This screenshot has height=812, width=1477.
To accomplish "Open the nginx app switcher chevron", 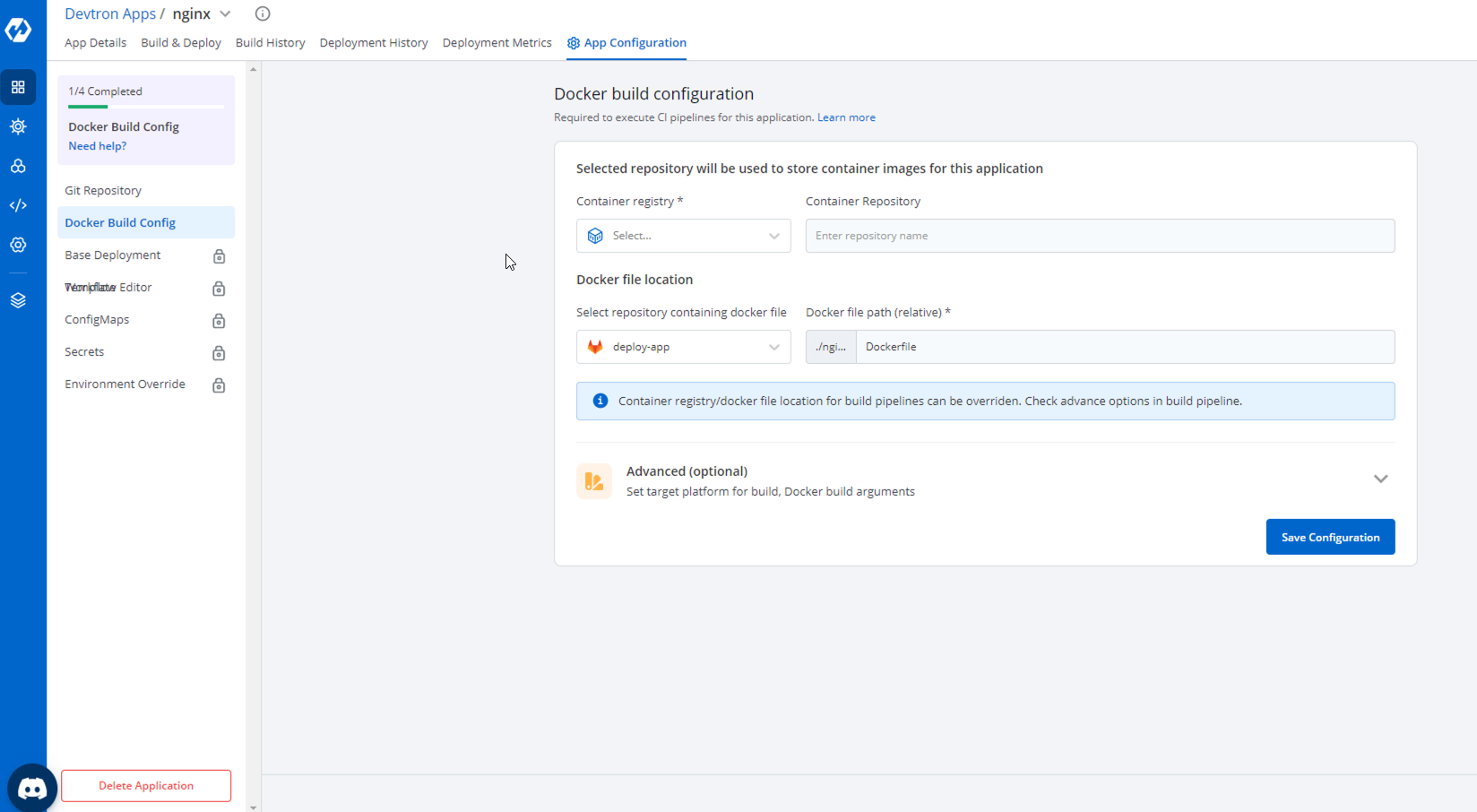I will pyautogui.click(x=226, y=13).
